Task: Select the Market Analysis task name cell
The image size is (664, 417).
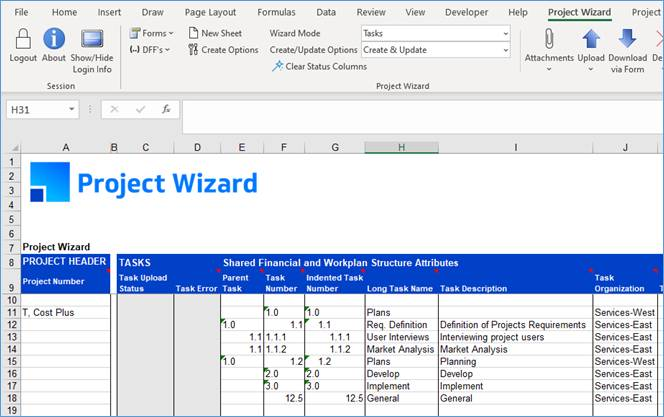Action: click(x=401, y=349)
